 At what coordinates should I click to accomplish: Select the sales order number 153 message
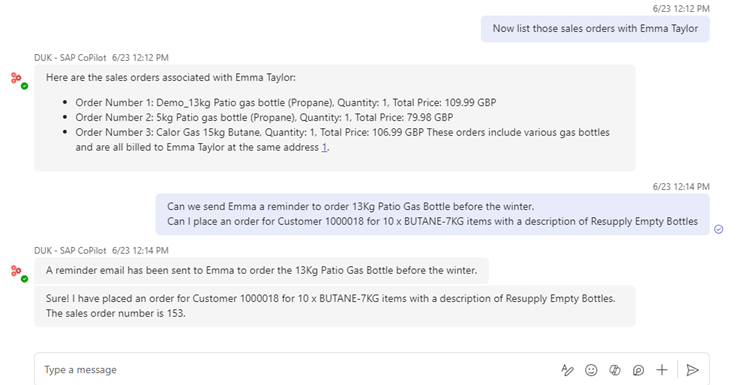pos(335,306)
